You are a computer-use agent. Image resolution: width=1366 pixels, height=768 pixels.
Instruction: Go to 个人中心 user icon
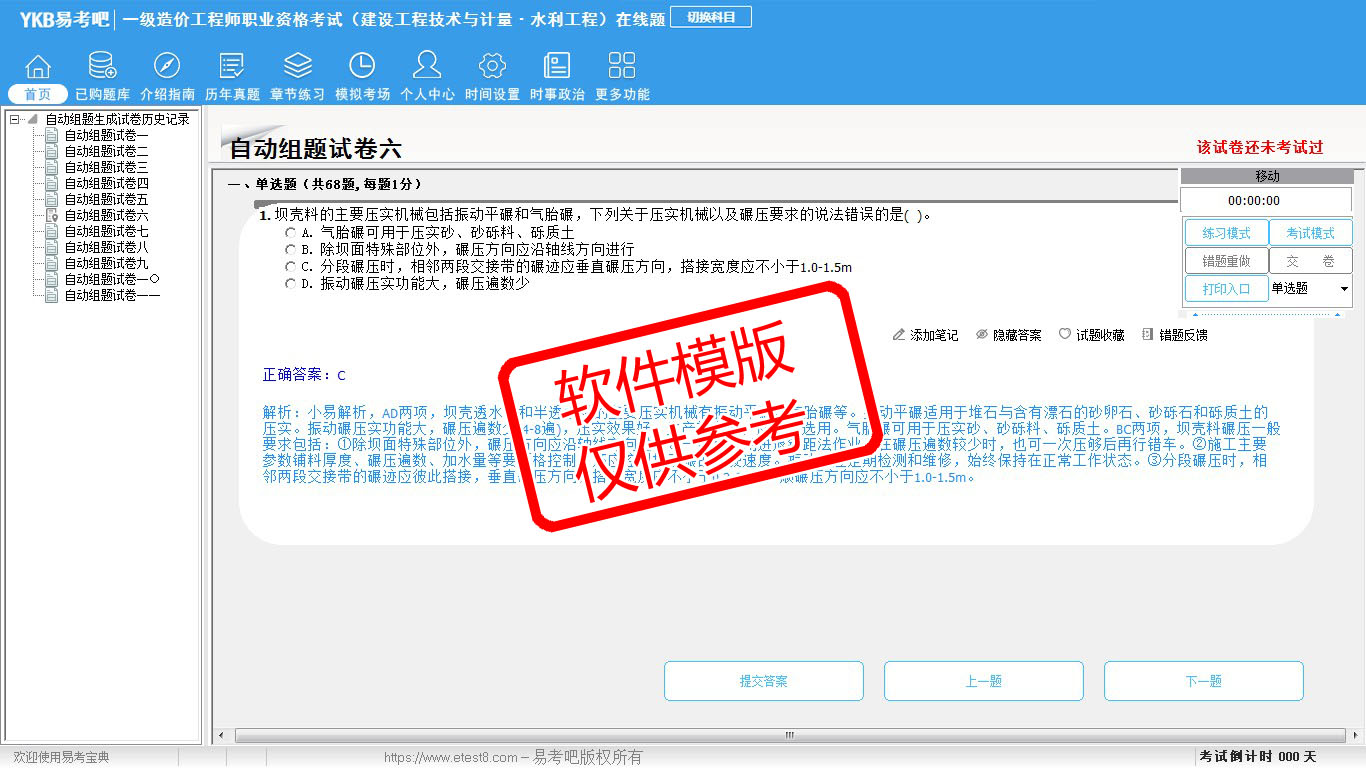427,67
